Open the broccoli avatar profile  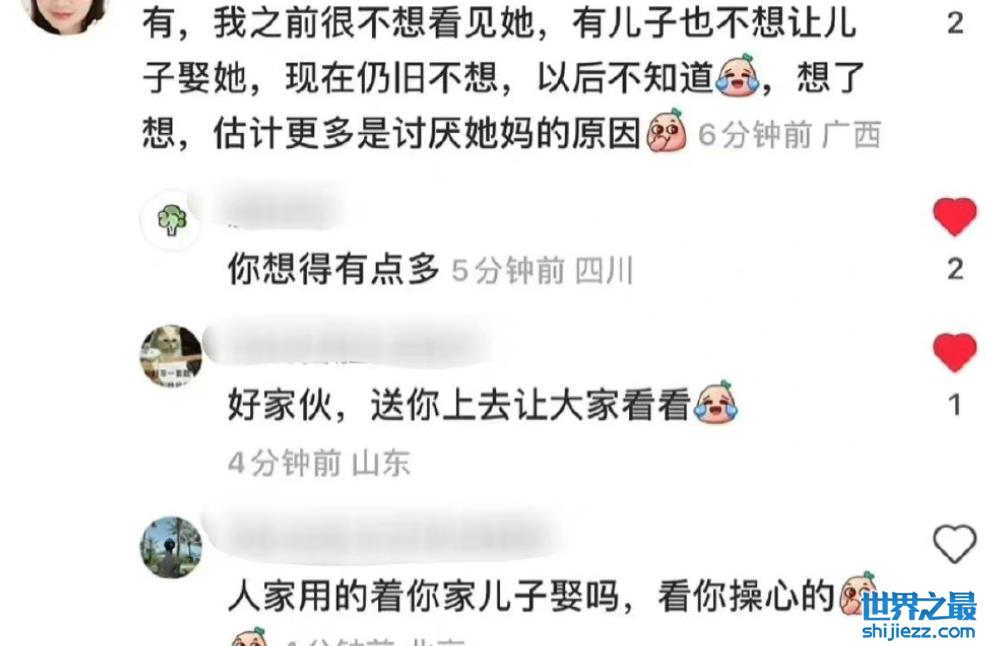click(x=172, y=220)
